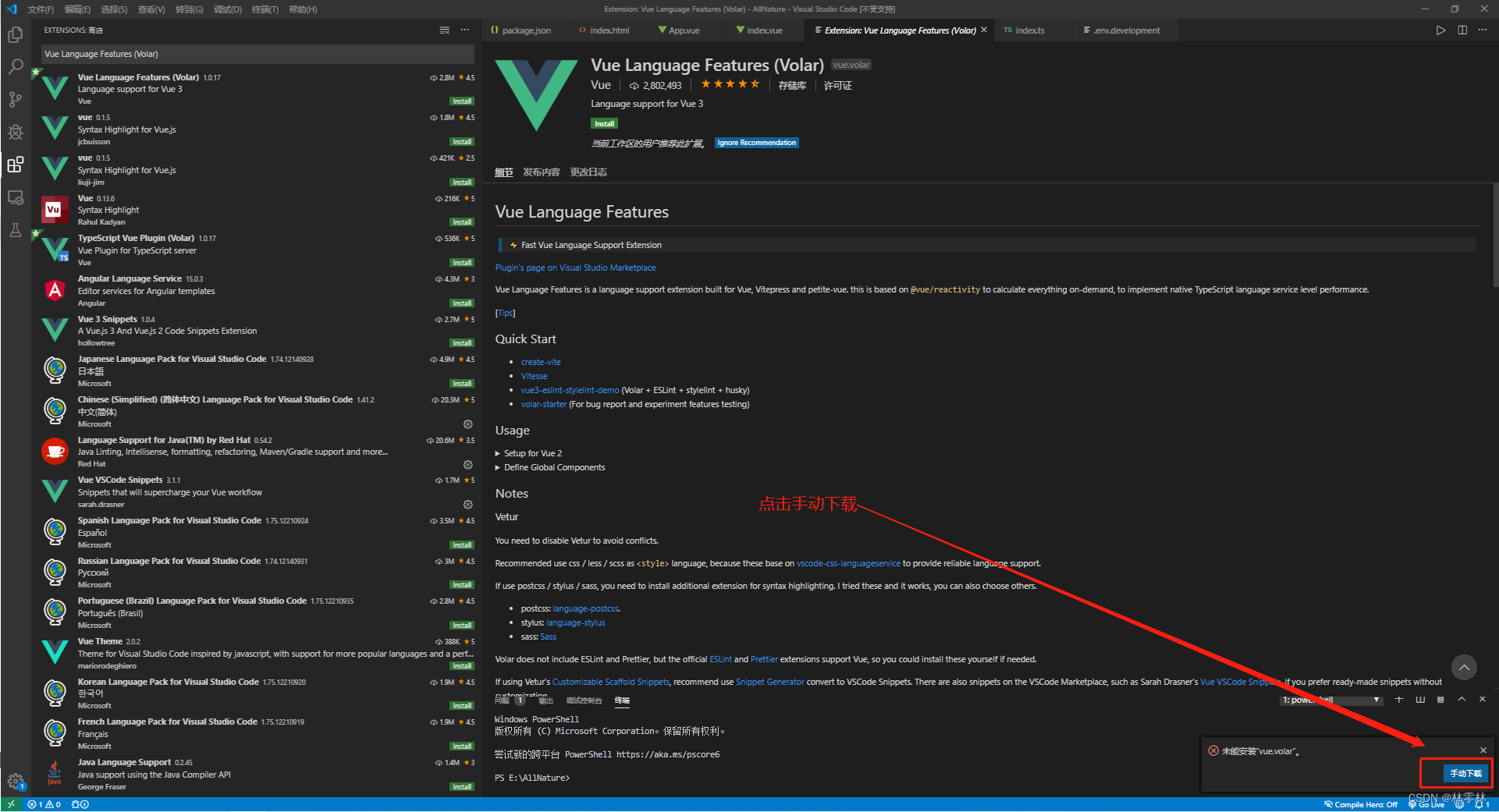Close the Vue Language Features extension tab
Image resolution: width=1499 pixels, height=812 pixels.
[984, 30]
